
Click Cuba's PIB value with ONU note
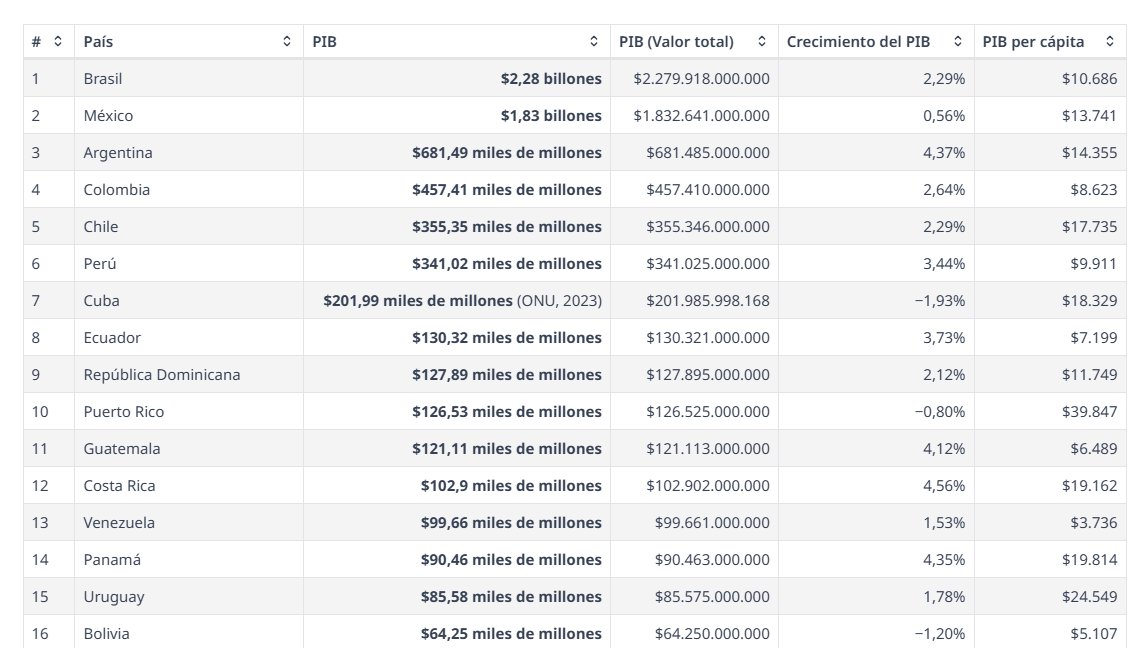click(x=463, y=300)
